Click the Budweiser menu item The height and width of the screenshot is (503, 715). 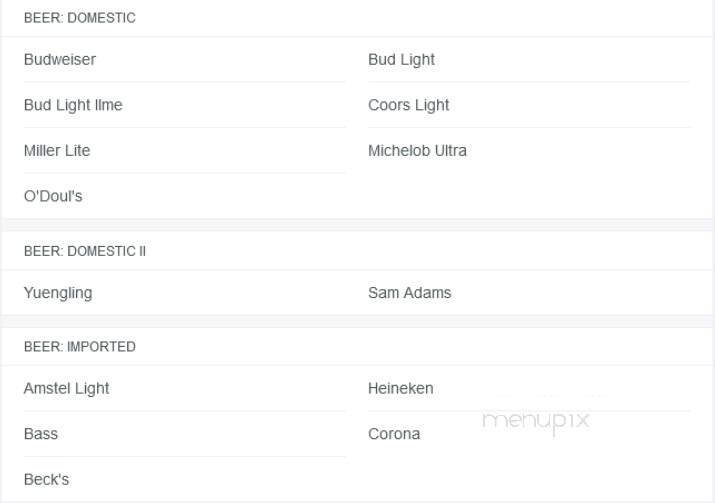(x=60, y=60)
